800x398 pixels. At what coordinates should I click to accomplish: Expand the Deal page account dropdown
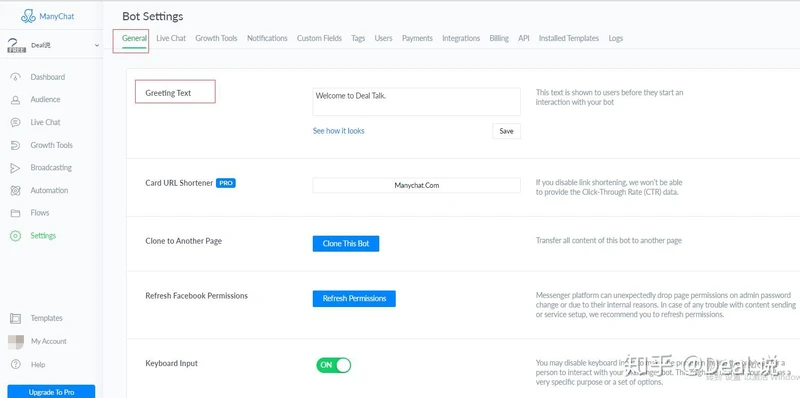point(97,45)
